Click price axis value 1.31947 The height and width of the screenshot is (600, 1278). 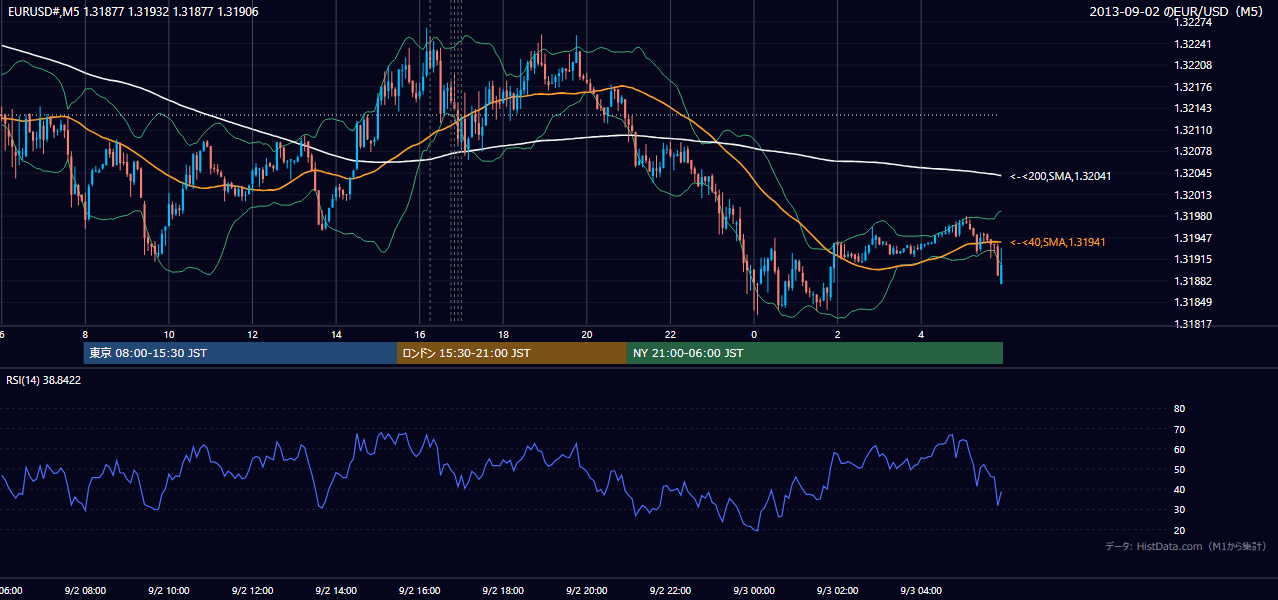point(1192,238)
